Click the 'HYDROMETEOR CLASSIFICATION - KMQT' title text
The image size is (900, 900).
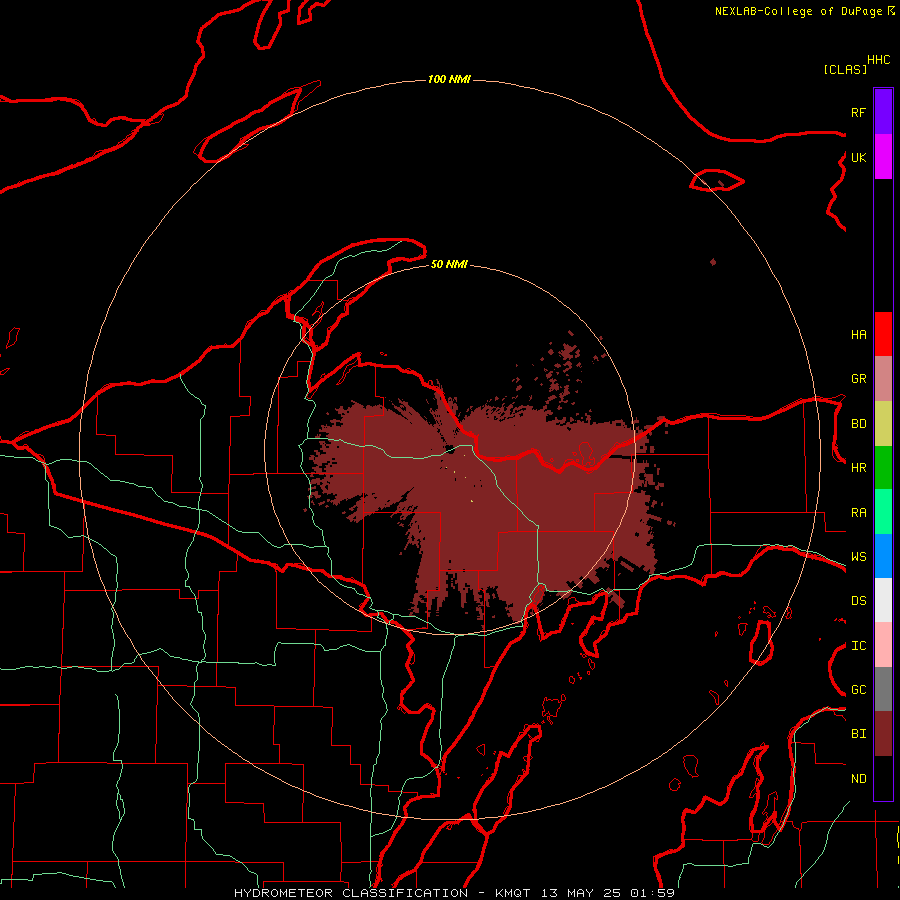[x=382, y=893]
